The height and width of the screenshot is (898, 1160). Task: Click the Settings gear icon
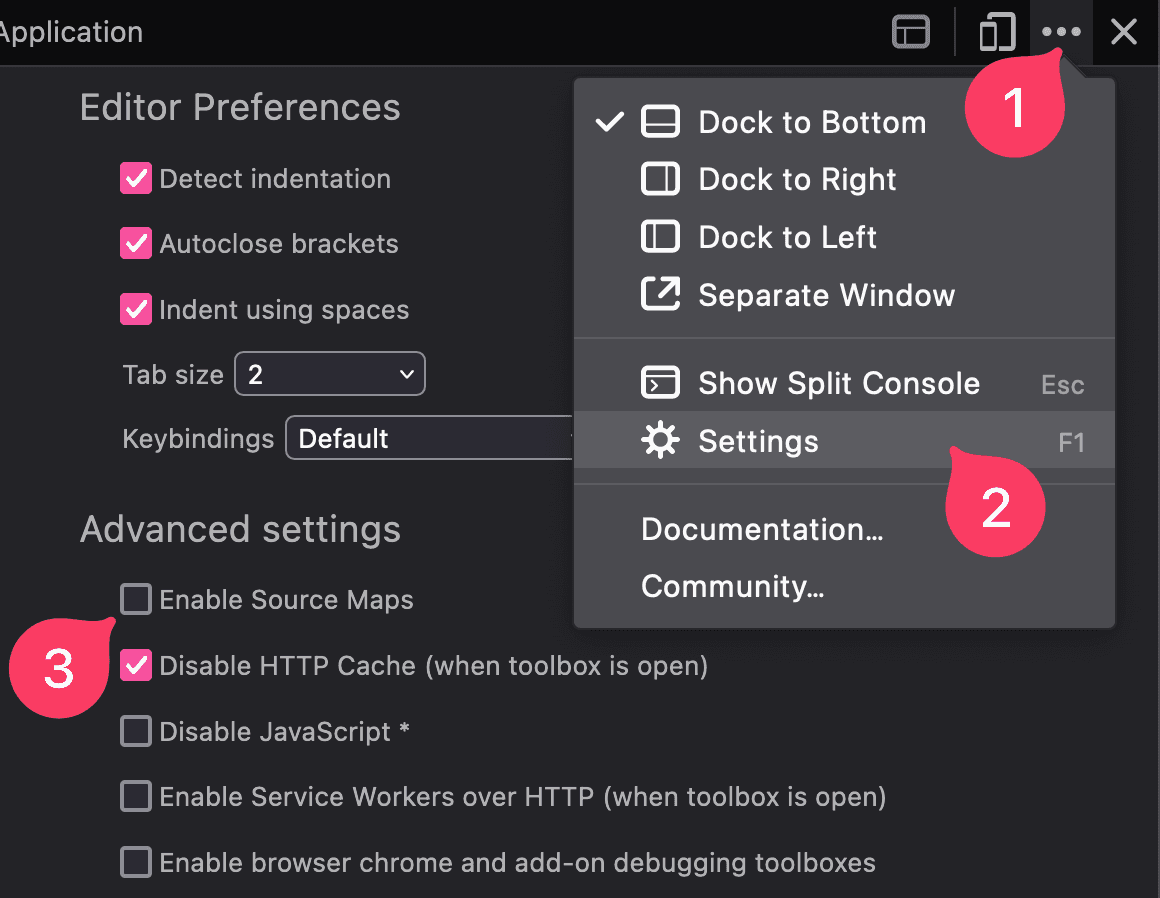[x=660, y=440]
